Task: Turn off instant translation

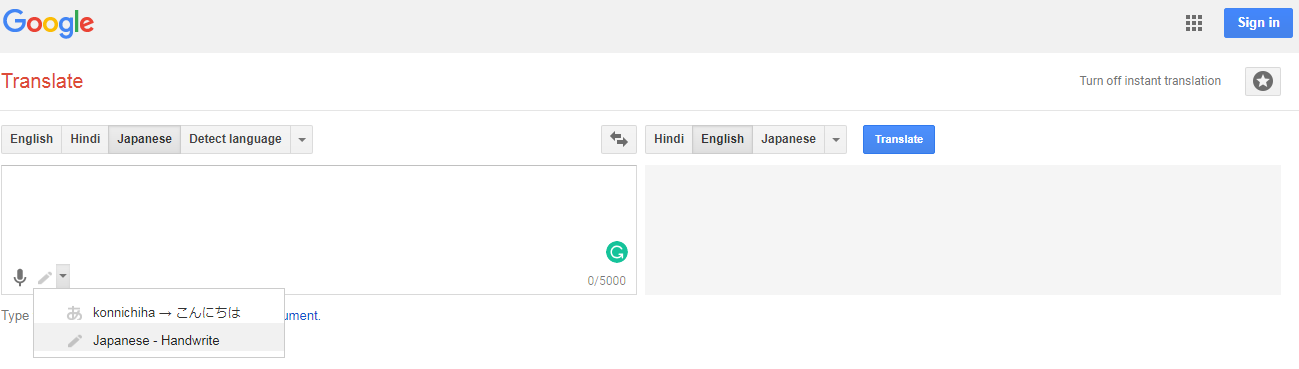Action: [x=1150, y=81]
